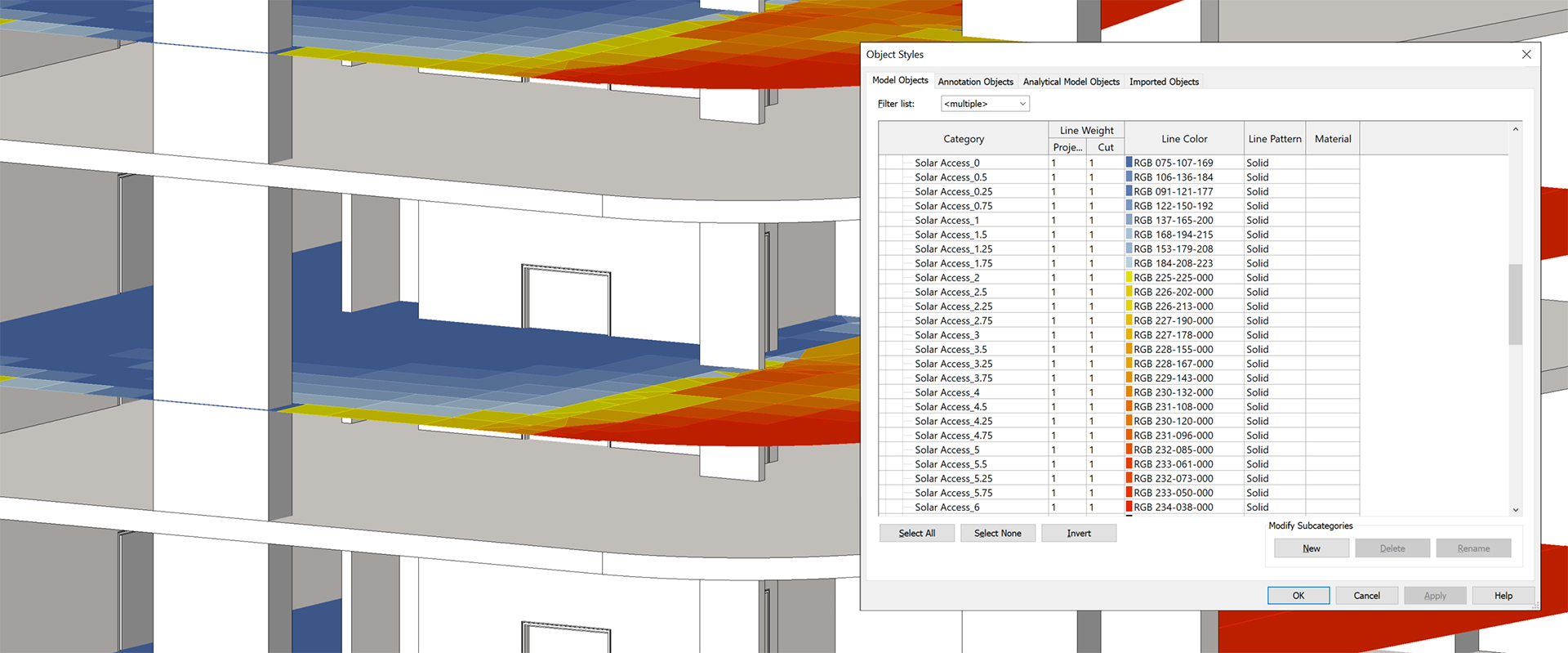1568x653 pixels.
Task: Cancel the Object Styles dialog
Action: pos(1366,596)
